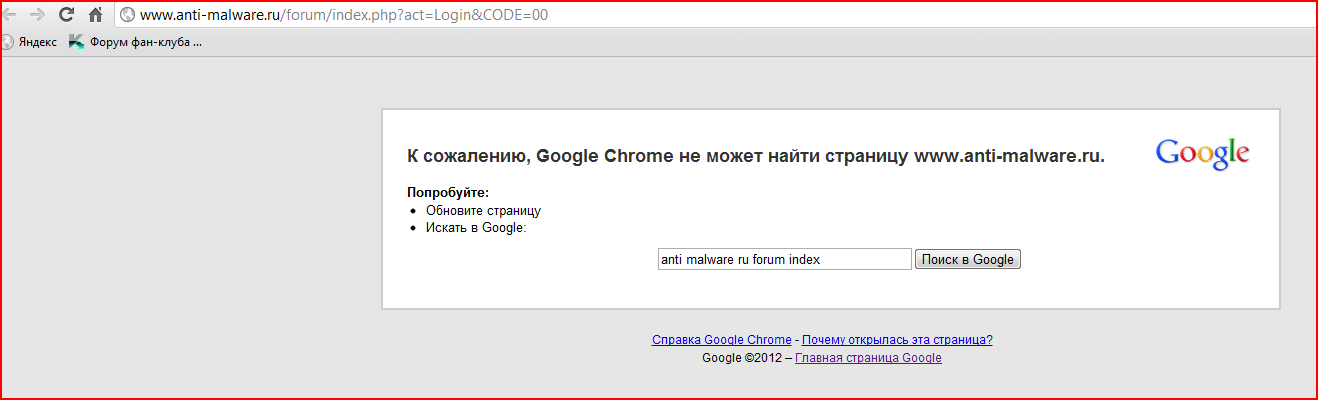The width and height of the screenshot is (1318, 400).
Task: Click the forward navigation arrow
Action: [37, 15]
